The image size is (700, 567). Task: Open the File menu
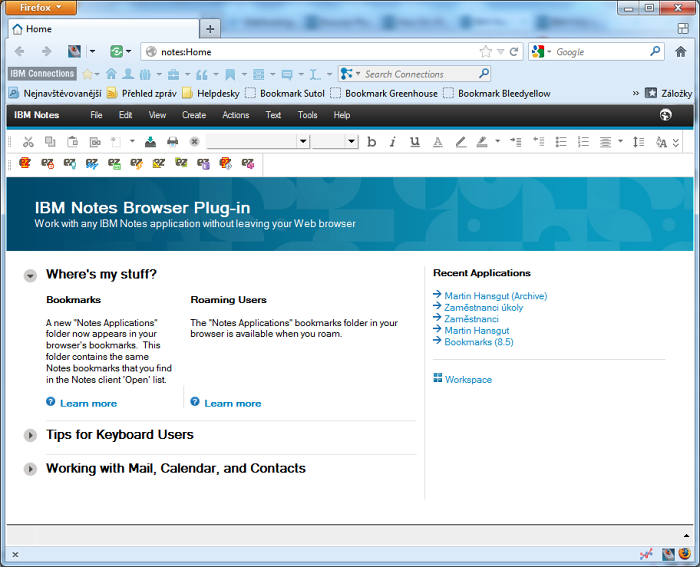tap(96, 115)
